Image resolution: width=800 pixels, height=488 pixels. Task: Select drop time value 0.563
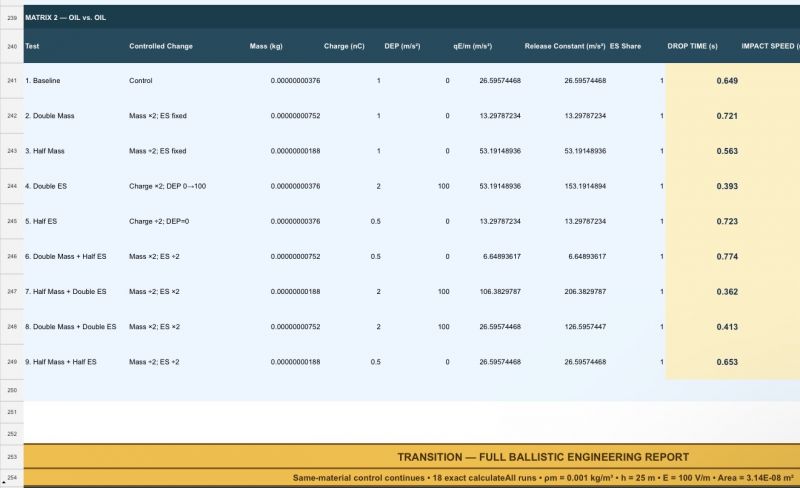pyautogui.click(x=727, y=151)
